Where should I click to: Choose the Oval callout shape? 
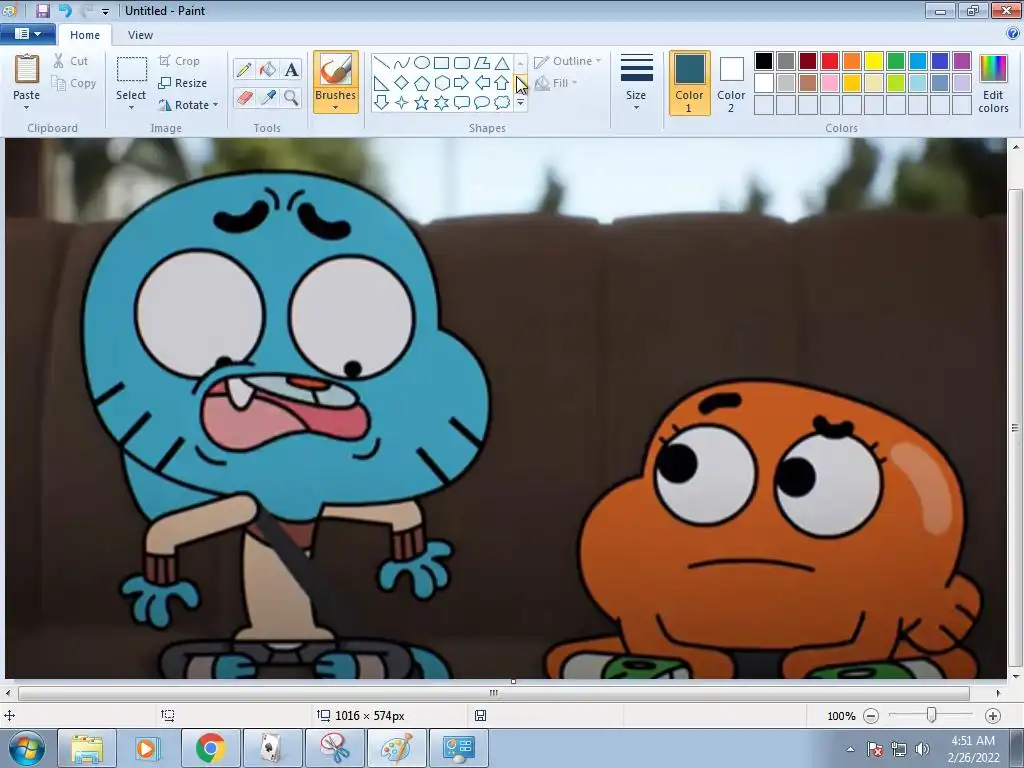click(482, 103)
